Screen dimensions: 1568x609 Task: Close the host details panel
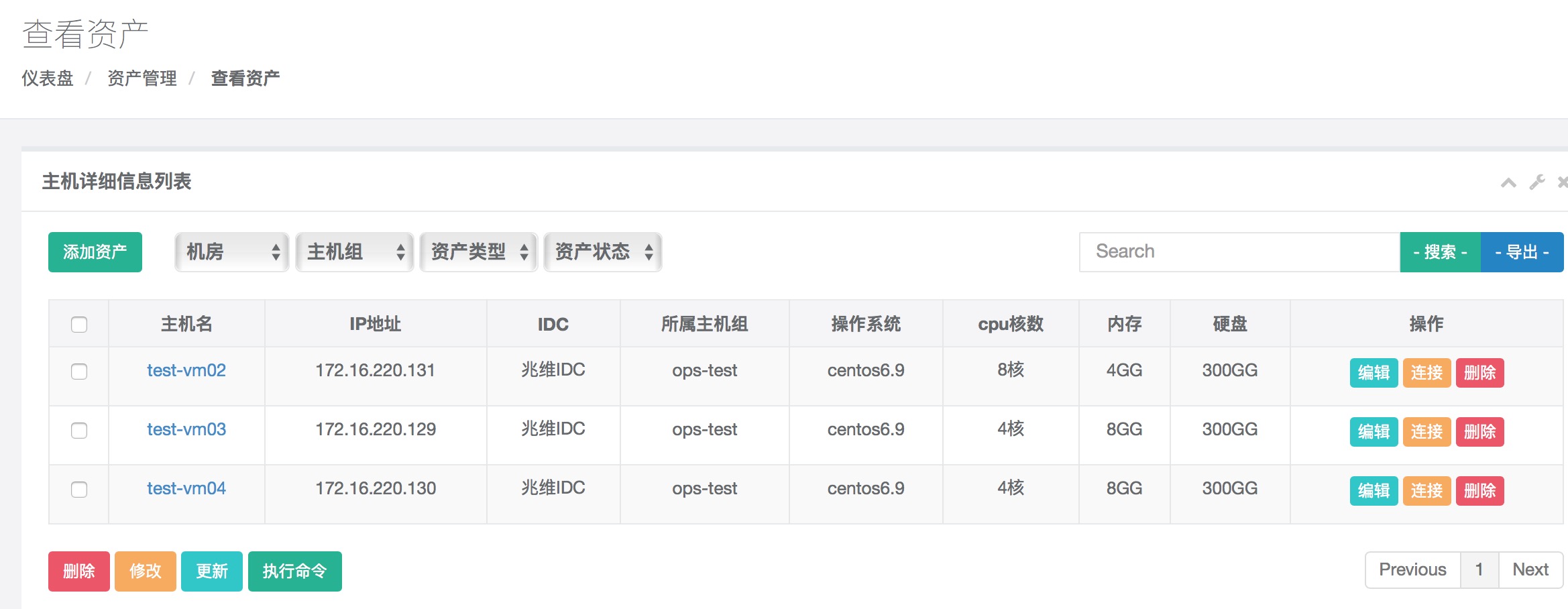[1562, 182]
